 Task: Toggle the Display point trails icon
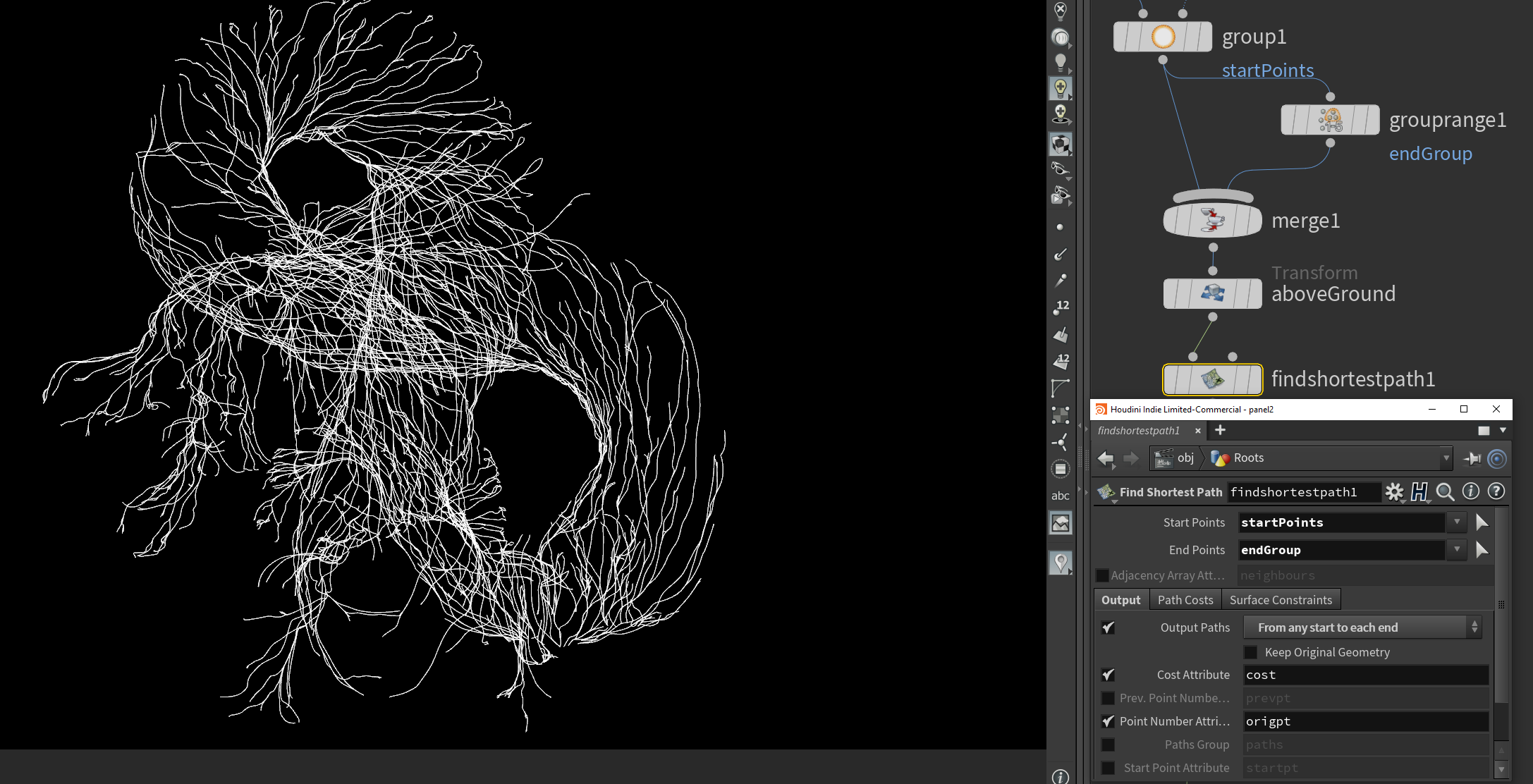point(1061,281)
